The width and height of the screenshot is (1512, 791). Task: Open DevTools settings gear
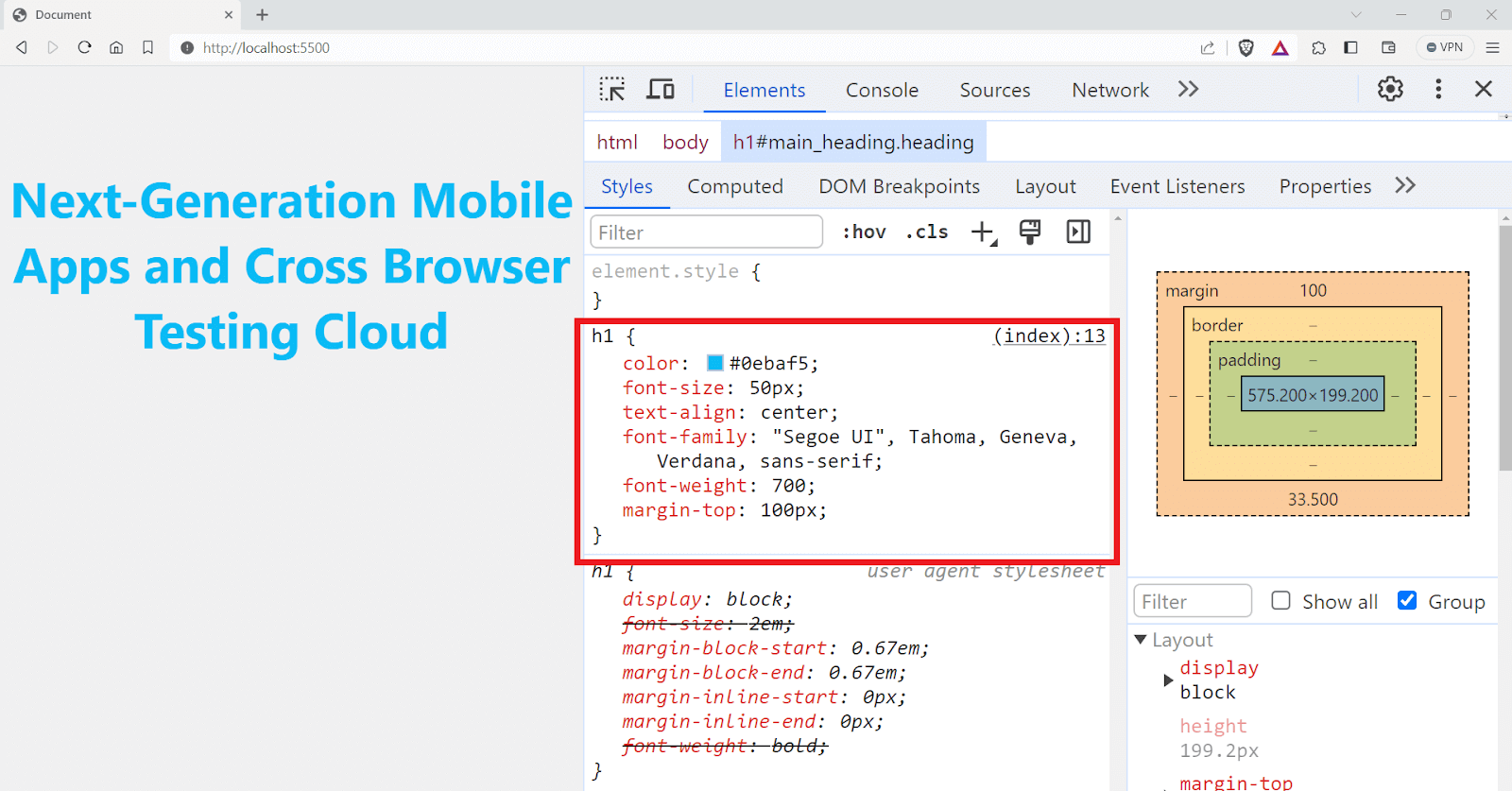[1389, 89]
